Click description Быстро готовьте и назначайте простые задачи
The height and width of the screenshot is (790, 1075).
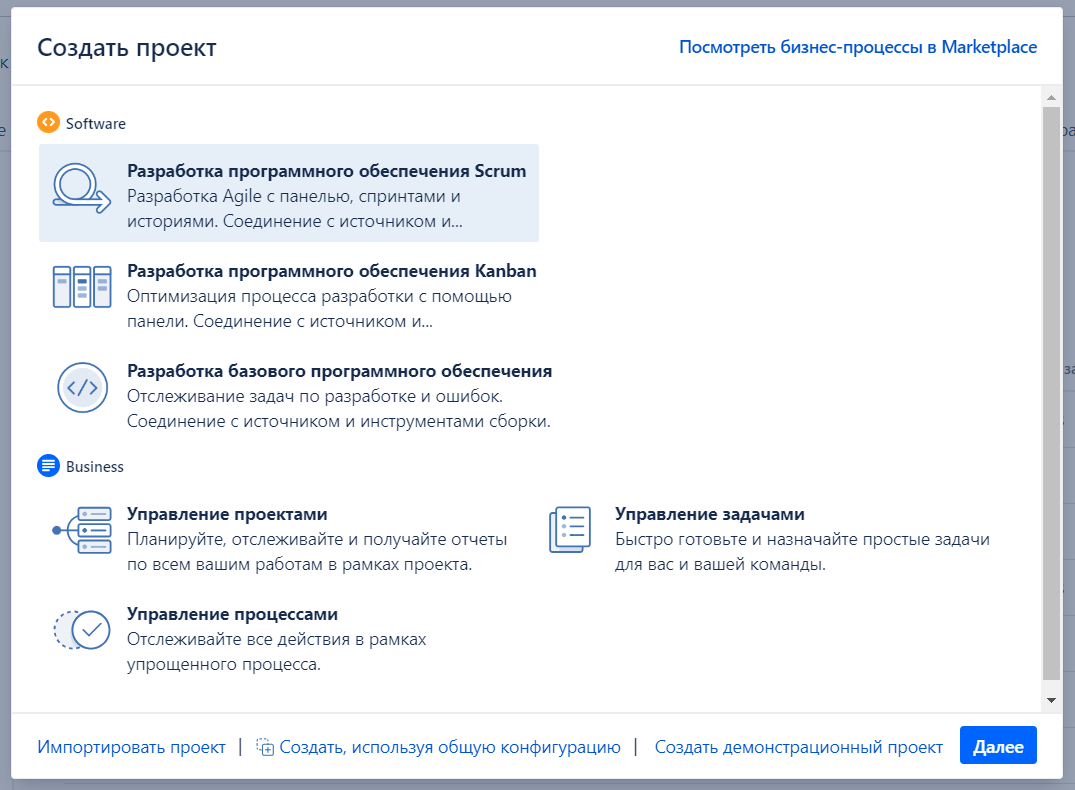click(802, 552)
